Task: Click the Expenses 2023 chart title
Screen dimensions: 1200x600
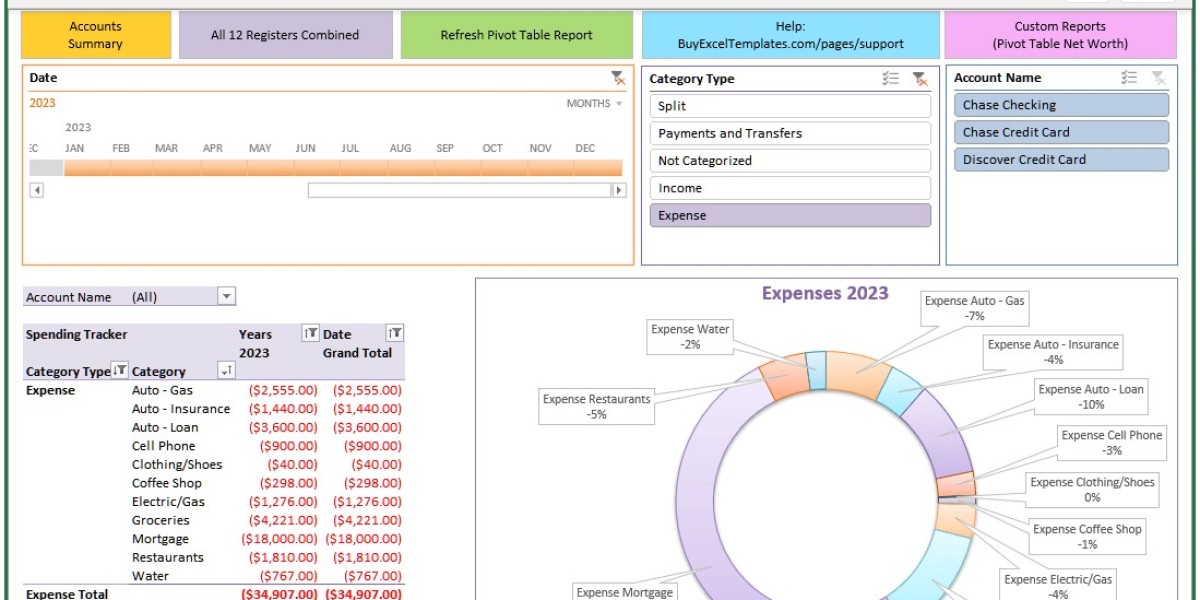Action: tap(825, 293)
